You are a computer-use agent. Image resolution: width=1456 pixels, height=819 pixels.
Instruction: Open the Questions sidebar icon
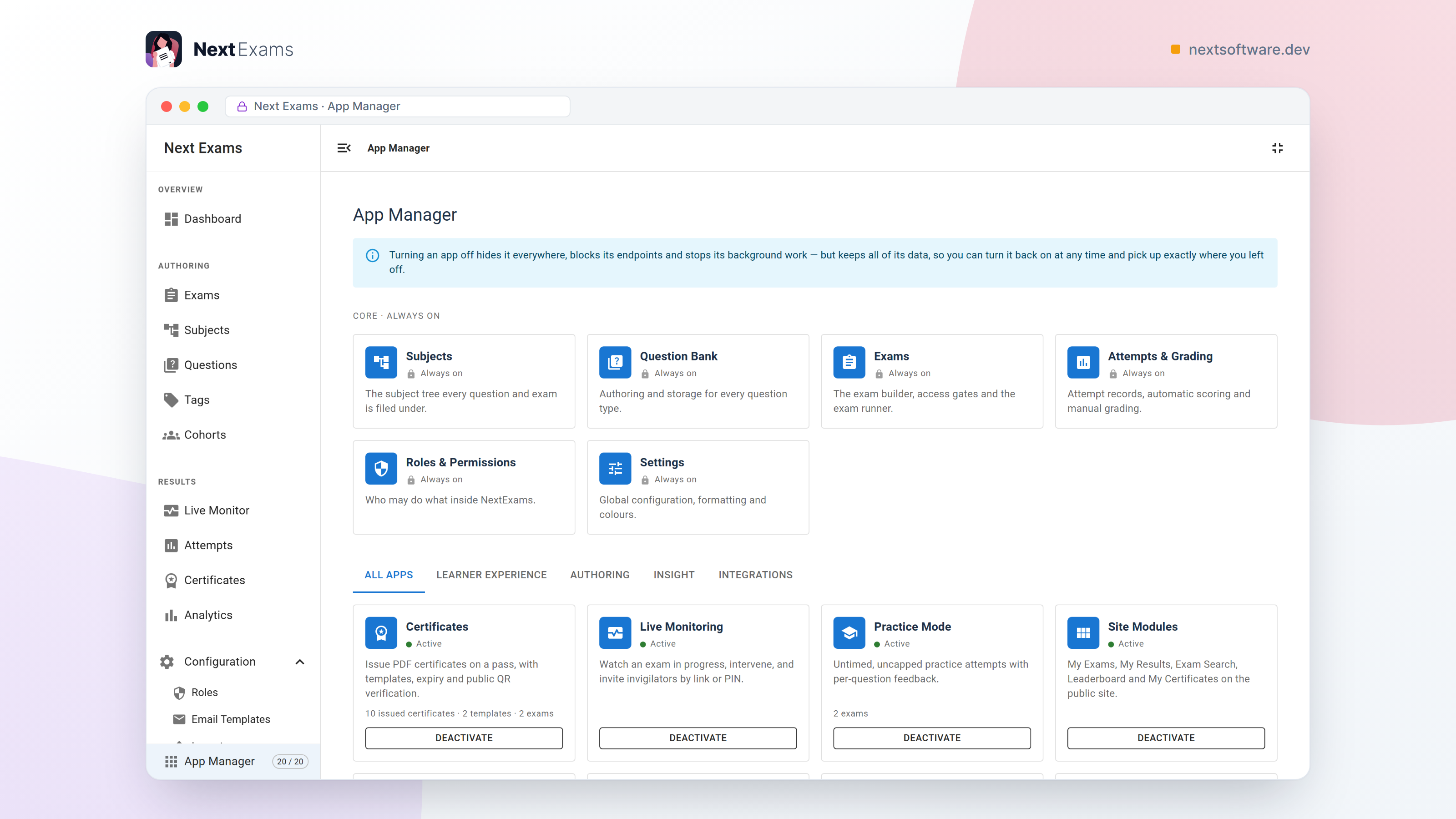point(171,365)
